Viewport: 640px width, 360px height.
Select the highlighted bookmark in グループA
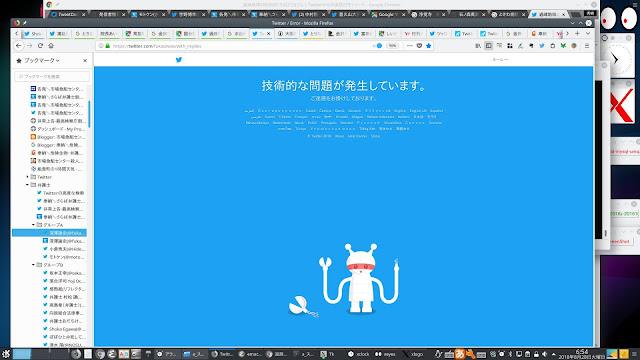click(49, 233)
